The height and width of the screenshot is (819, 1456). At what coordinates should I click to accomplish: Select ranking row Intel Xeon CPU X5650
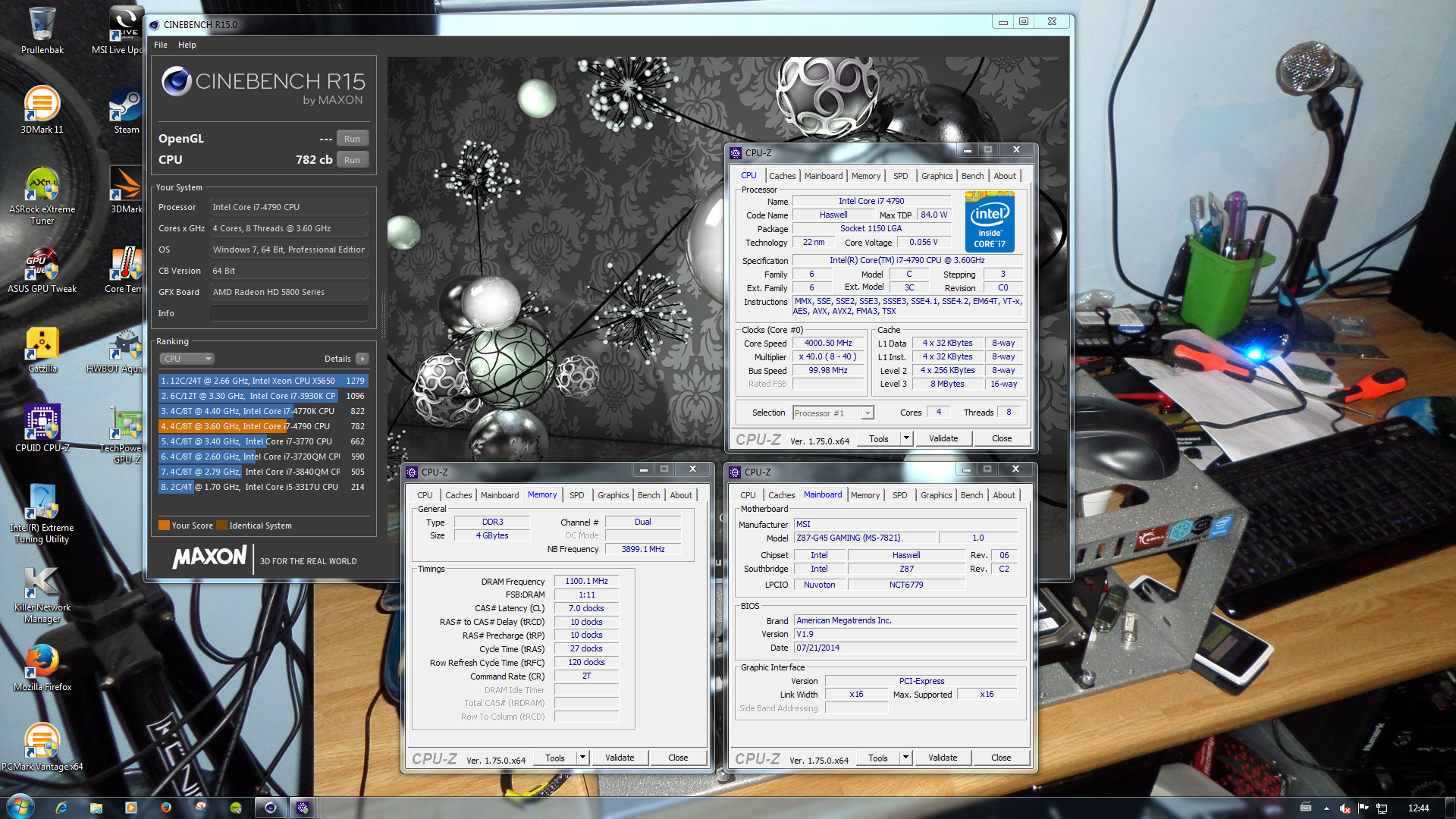263,381
